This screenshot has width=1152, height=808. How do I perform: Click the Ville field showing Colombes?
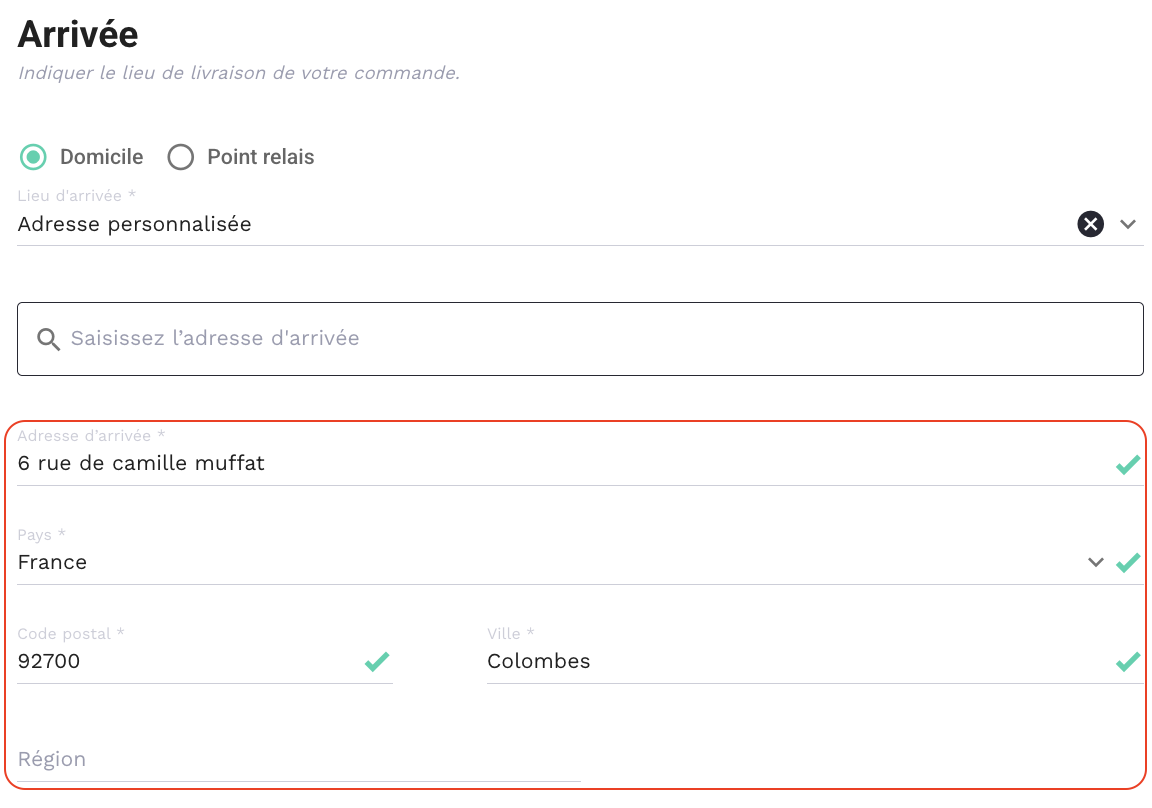point(780,661)
